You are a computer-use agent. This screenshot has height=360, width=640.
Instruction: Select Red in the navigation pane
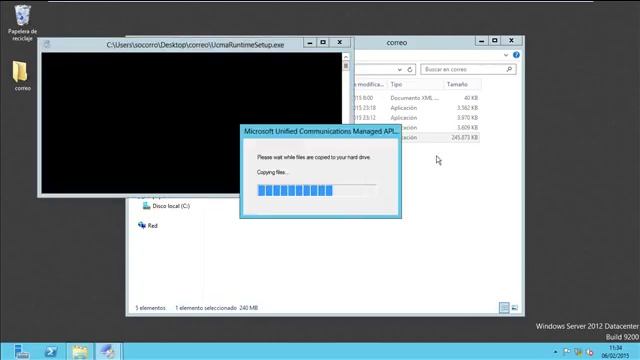click(148, 225)
